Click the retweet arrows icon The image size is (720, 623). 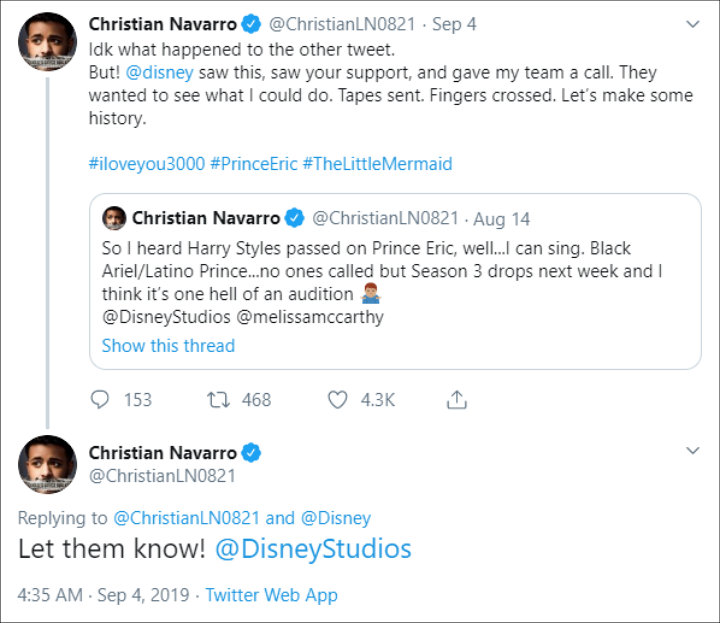tap(218, 400)
